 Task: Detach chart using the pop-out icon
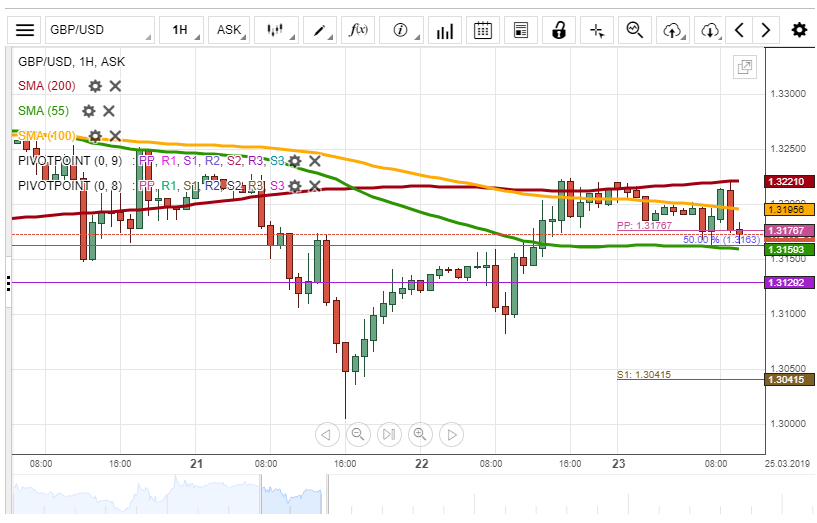pos(744,68)
